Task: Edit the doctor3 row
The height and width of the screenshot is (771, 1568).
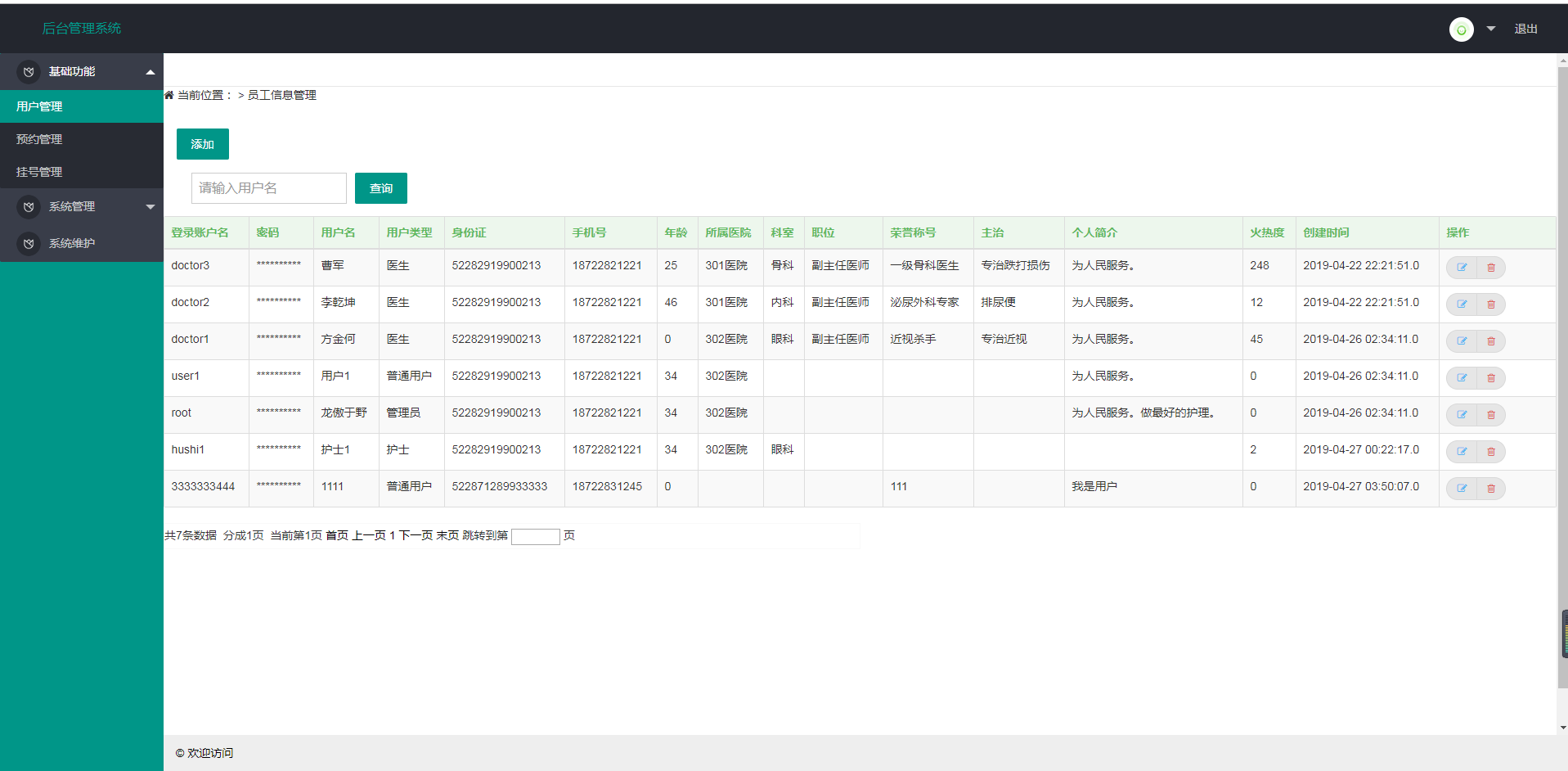Action: [1462, 268]
